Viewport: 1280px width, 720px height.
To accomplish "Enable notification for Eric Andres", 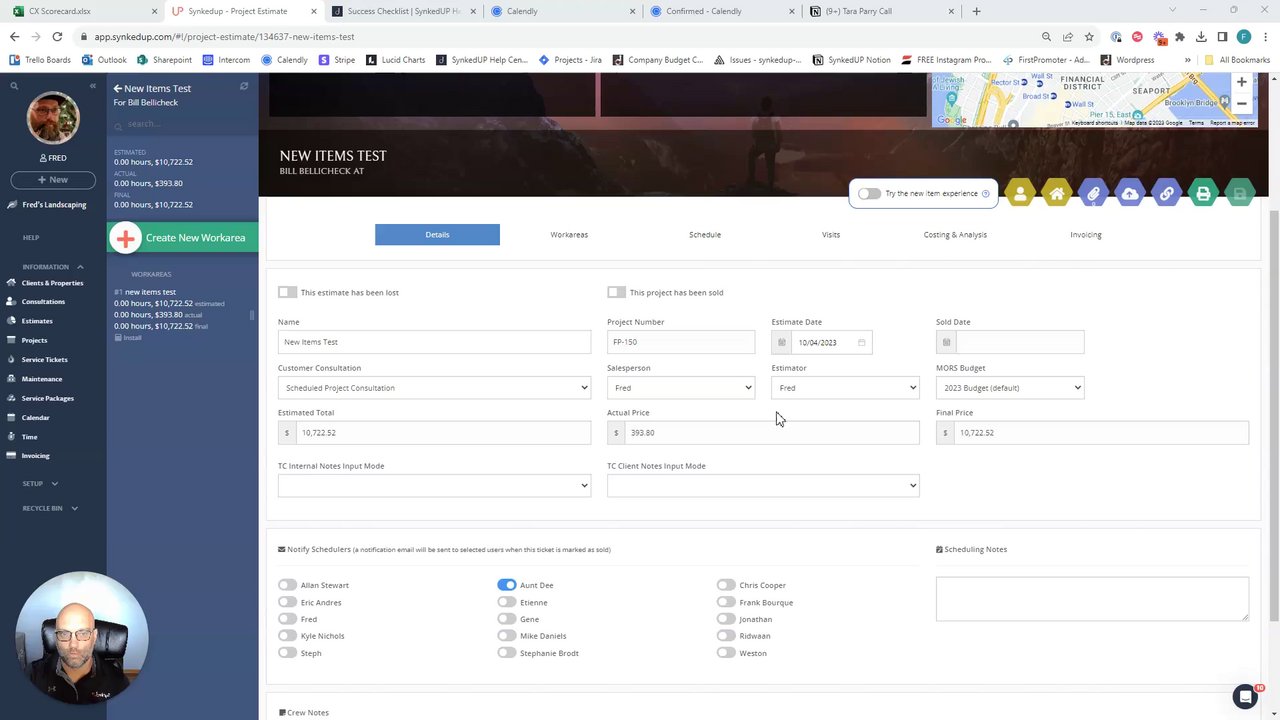I will coord(288,602).
